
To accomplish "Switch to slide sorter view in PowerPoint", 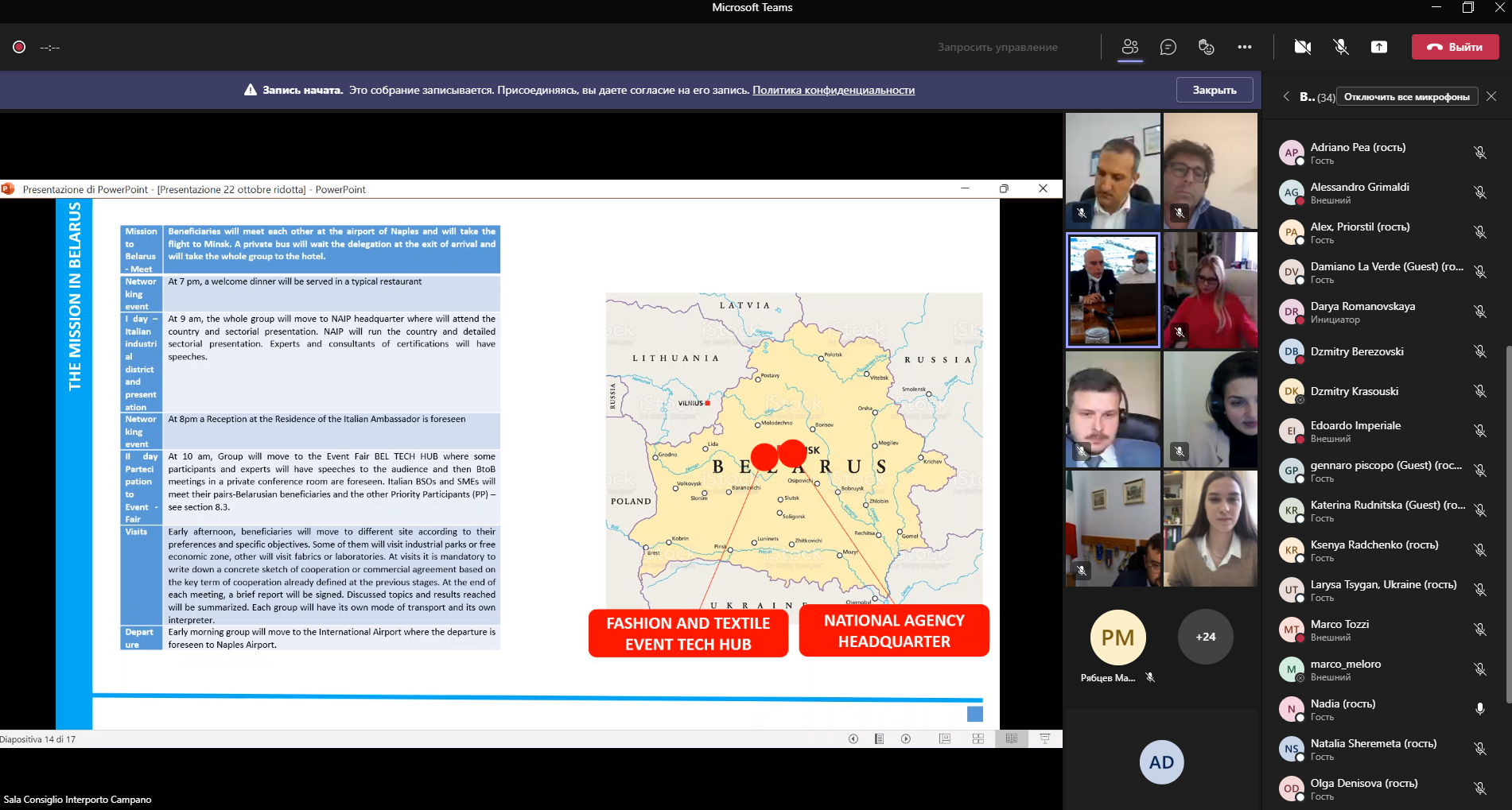I will pos(978,738).
